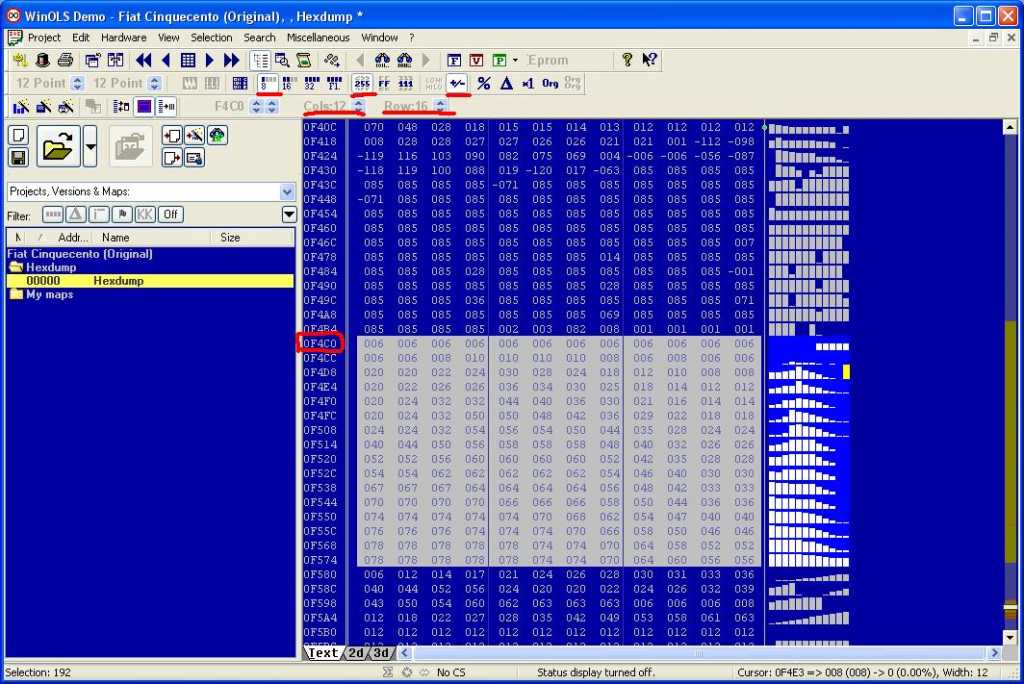The width and height of the screenshot is (1024, 684).
Task: Expand the filter options black arrow
Action: click(289, 214)
